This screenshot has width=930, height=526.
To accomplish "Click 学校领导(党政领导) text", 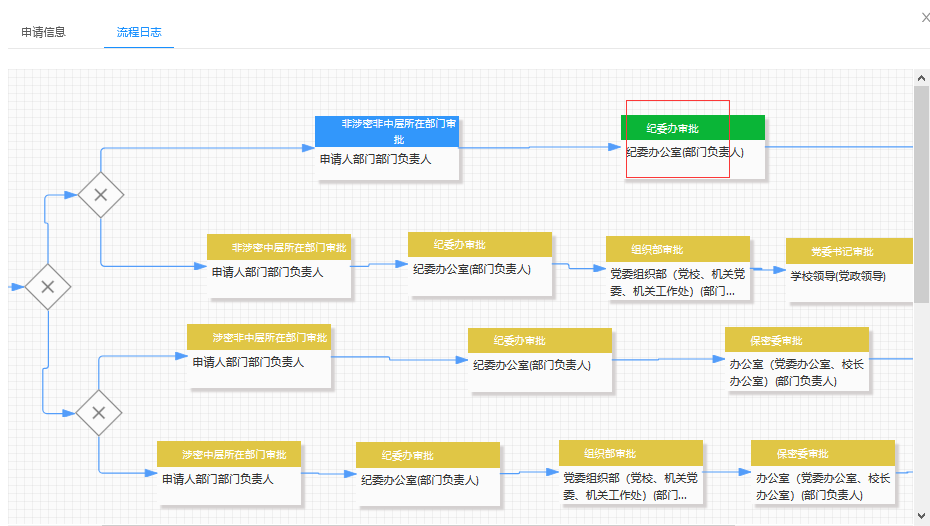I will (x=838, y=276).
